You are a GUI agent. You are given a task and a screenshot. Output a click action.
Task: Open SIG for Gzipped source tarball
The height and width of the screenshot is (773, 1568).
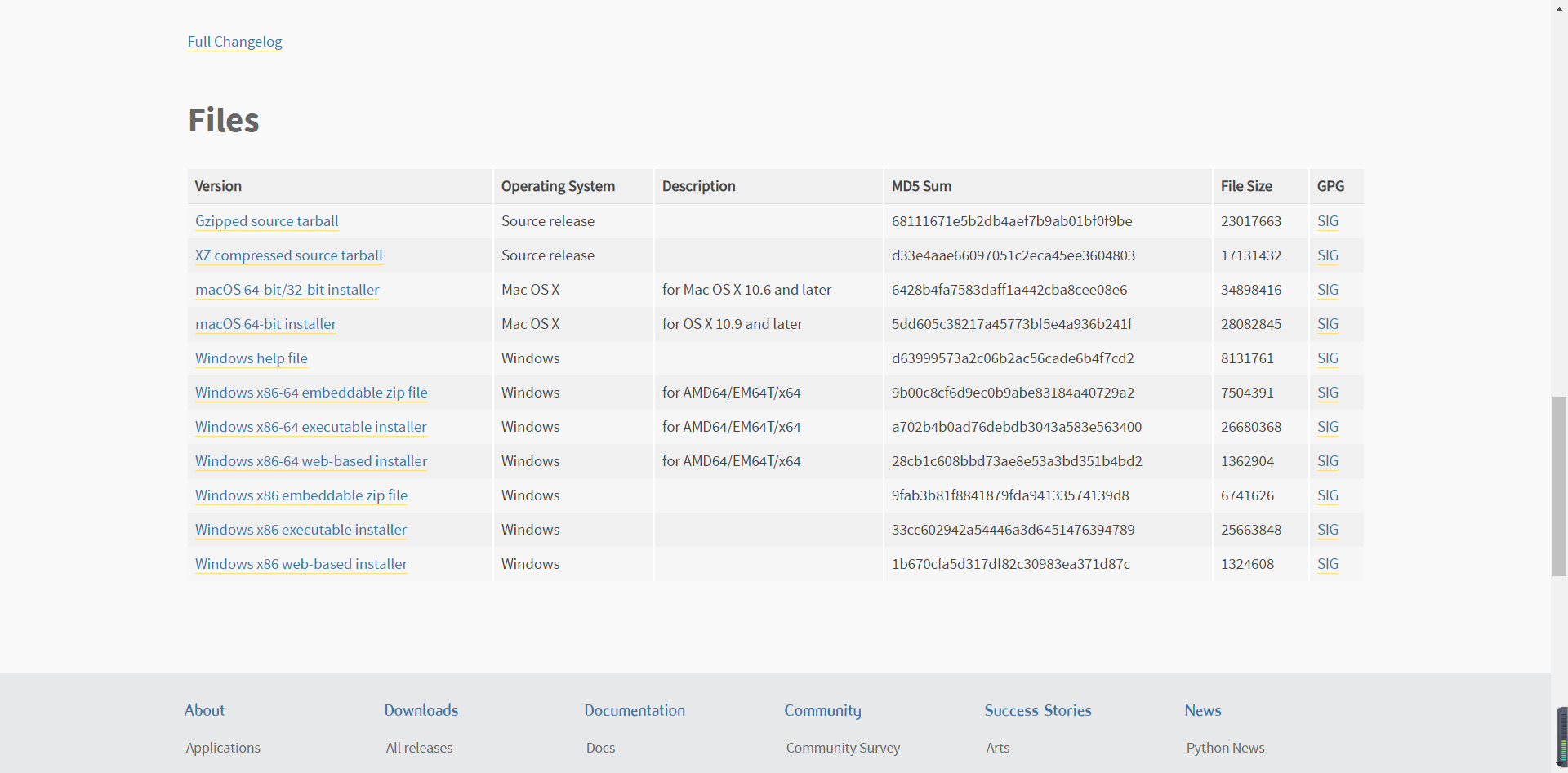1327,221
